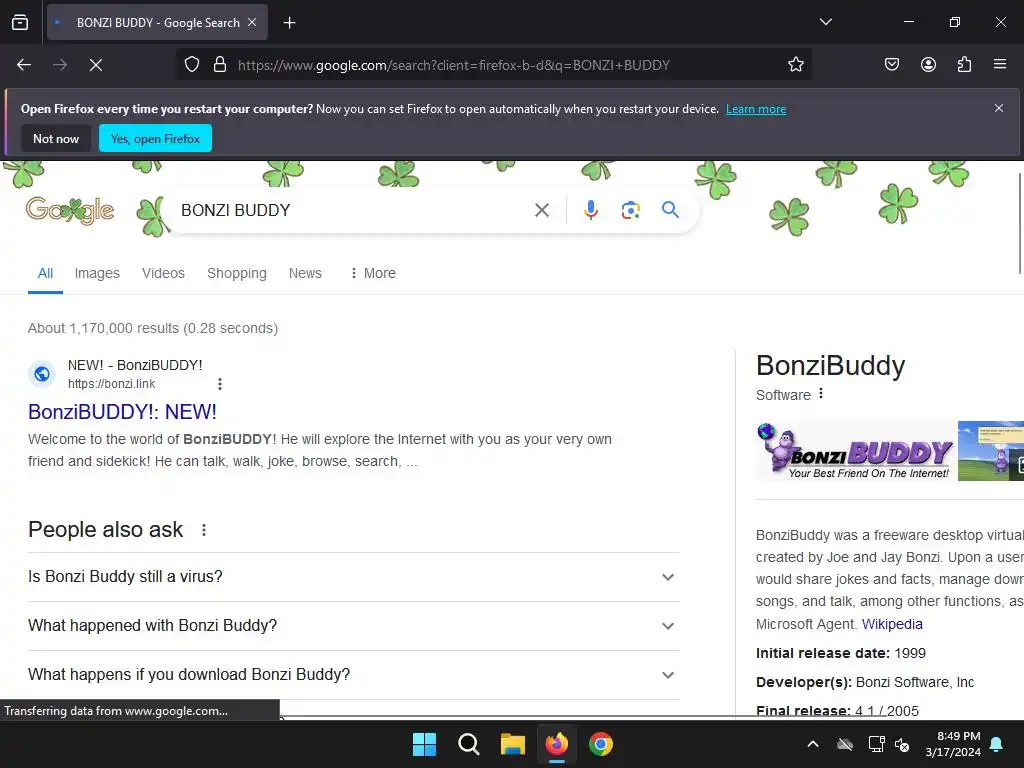Click Yes, open Firefox button

(x=155, y=138)
